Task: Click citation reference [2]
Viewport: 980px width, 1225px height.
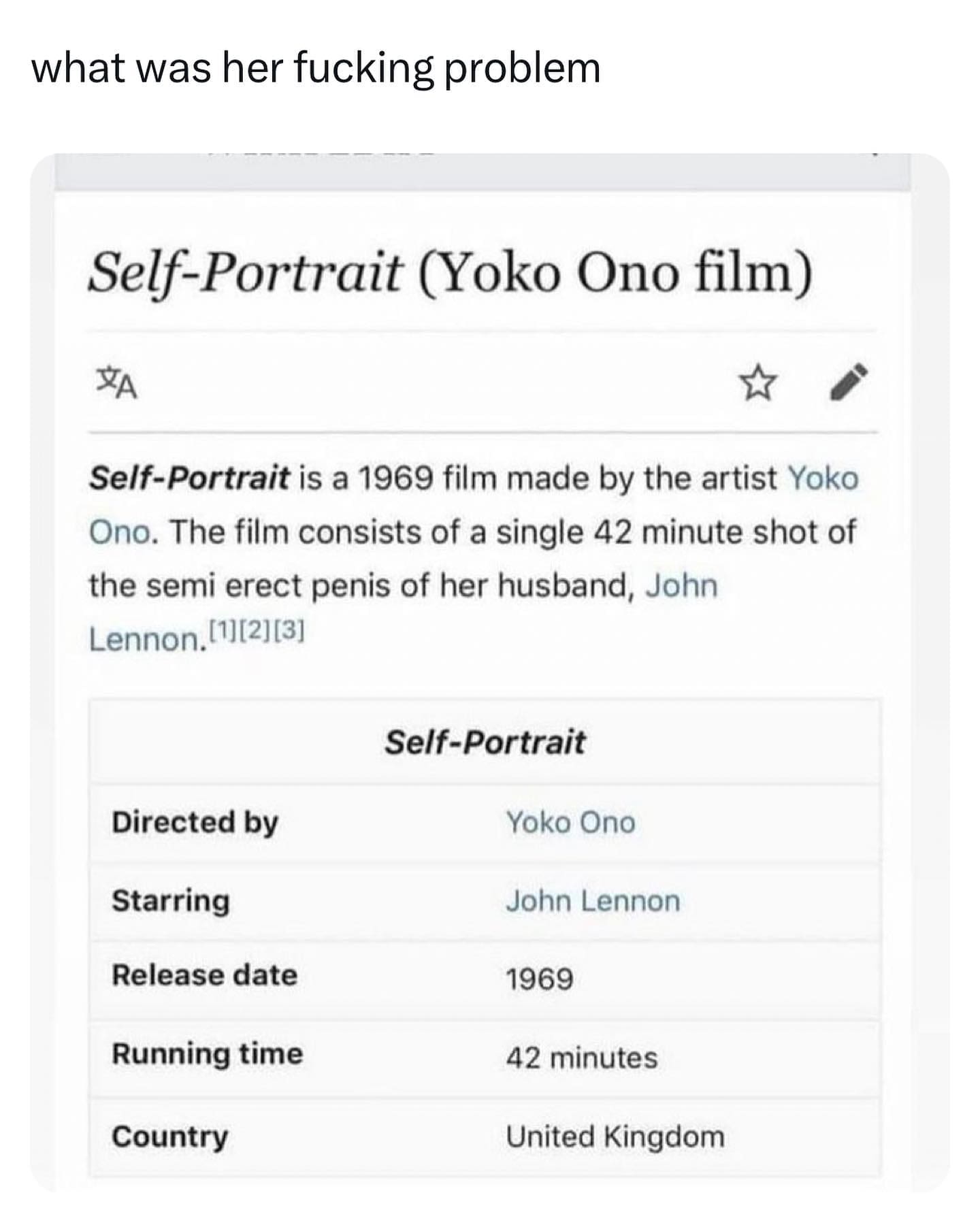Action: [255, 632]
